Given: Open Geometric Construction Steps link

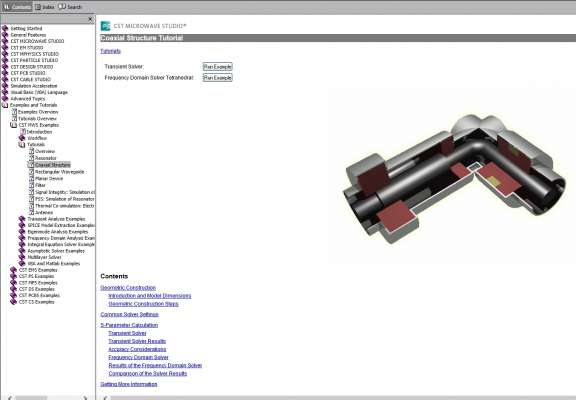Looking at the screenshot, I should click(143, 304).
